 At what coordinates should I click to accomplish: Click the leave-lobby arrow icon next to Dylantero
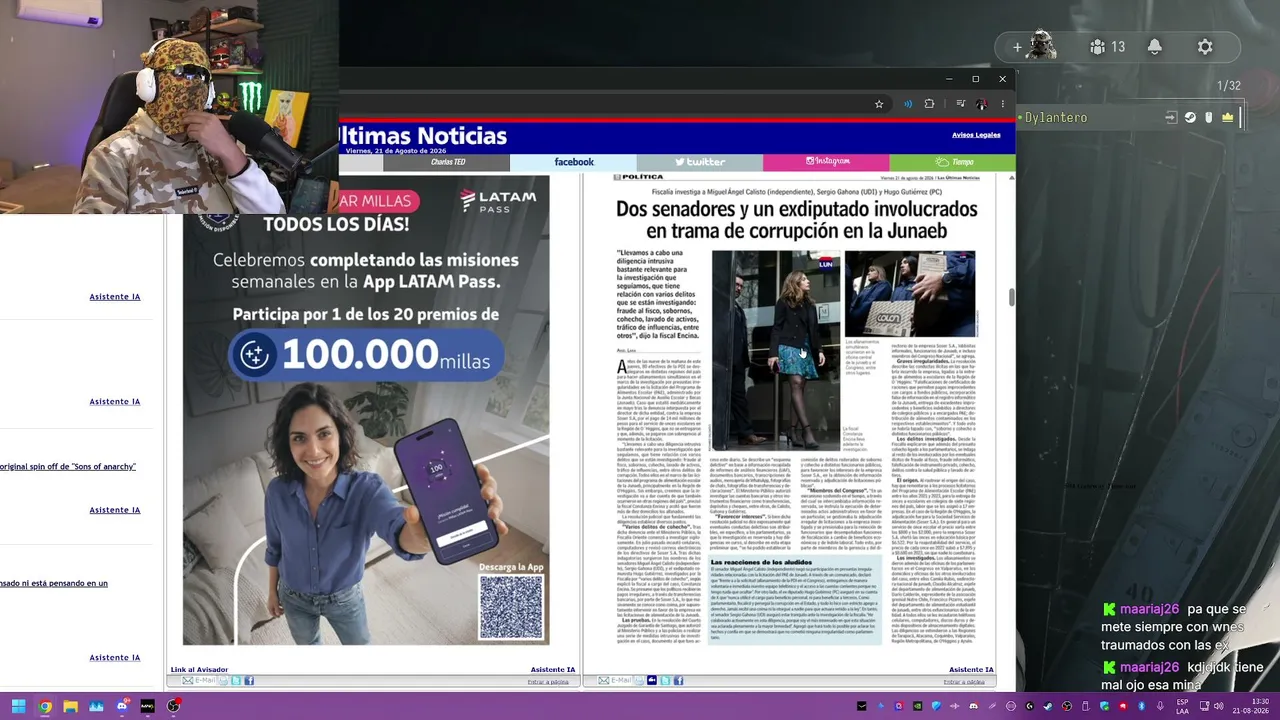1171,118
